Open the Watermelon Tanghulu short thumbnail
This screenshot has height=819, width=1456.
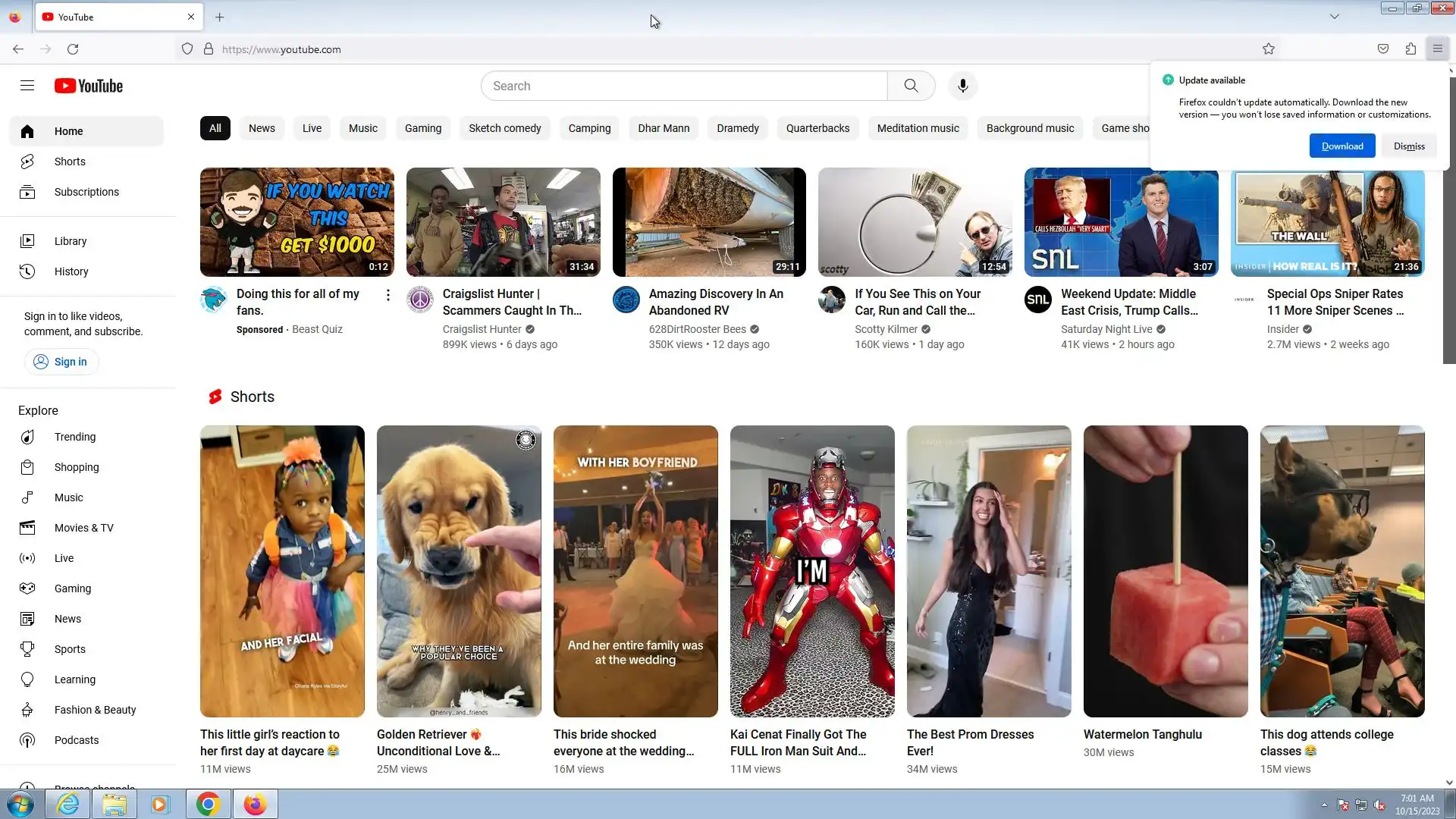(x=1165, y=571)
